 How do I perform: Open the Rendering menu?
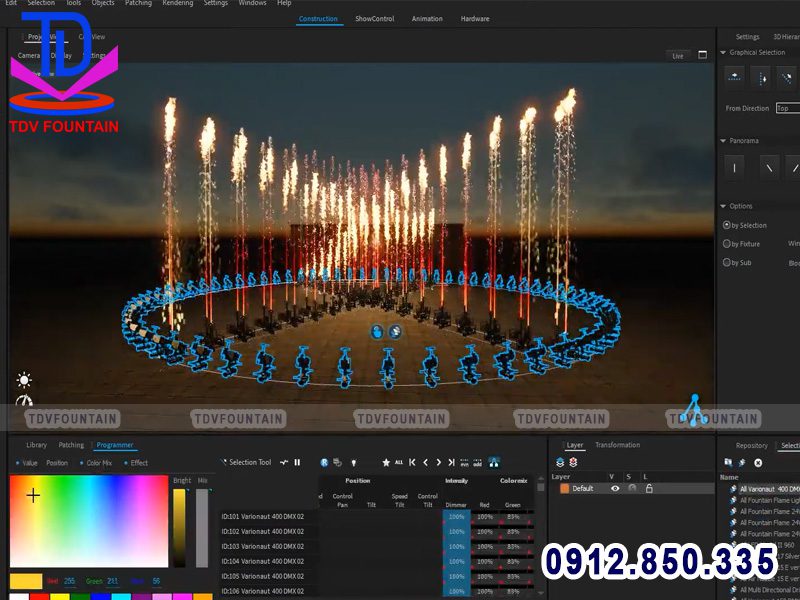pyautogui.click(x=178, y=3)
